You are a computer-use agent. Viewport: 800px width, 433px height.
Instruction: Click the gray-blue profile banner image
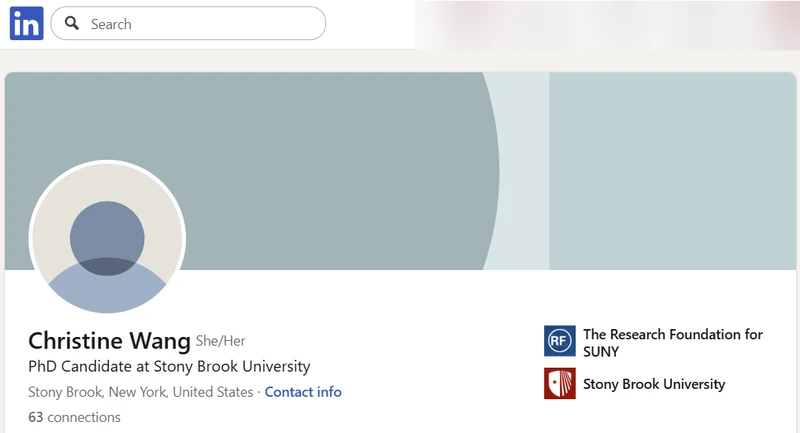[401, 171]
